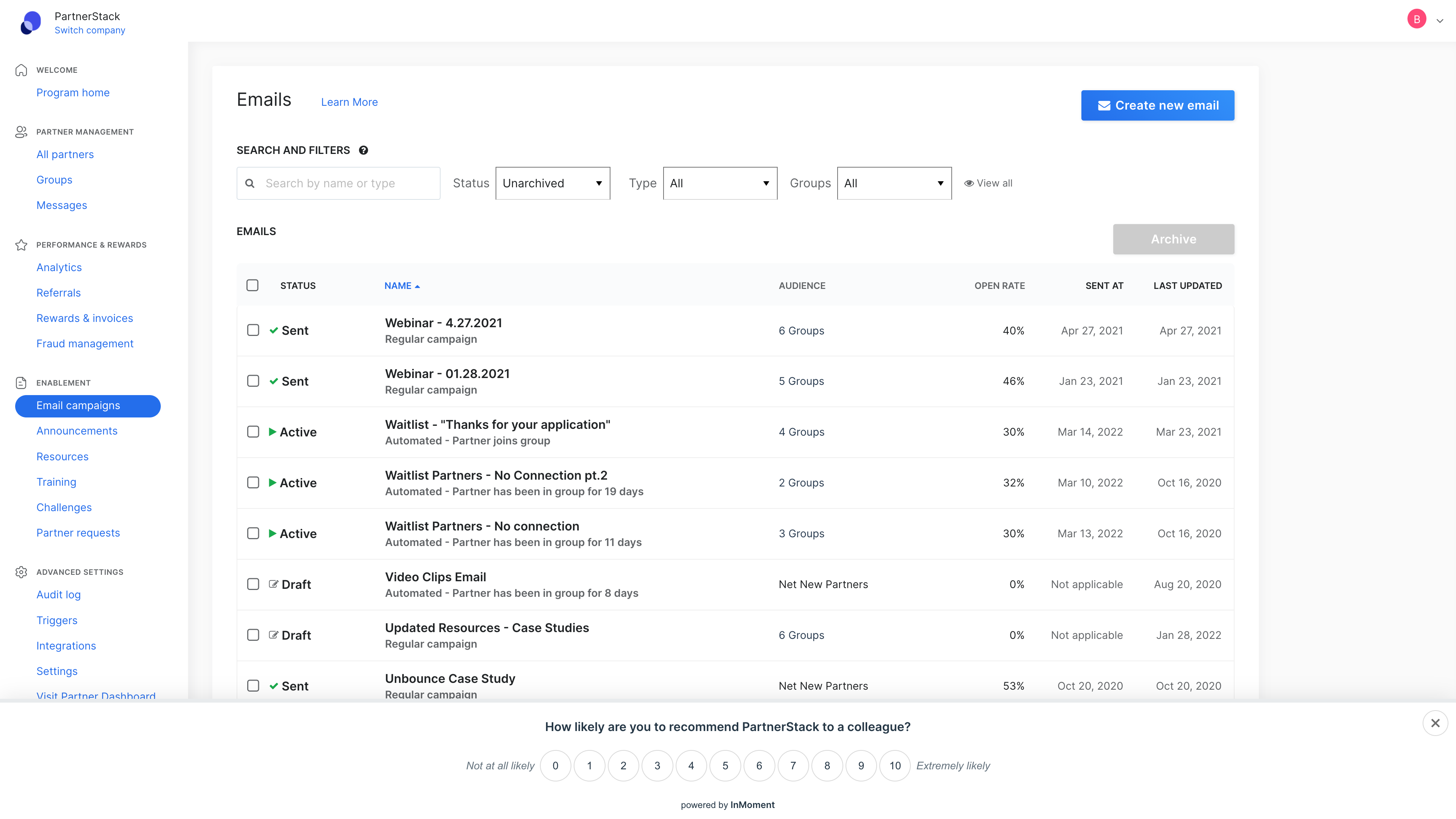Toggle the select all emails checkbox
Image resolution: width=1456 pixels, height=819 pixels.
point(253,285)
